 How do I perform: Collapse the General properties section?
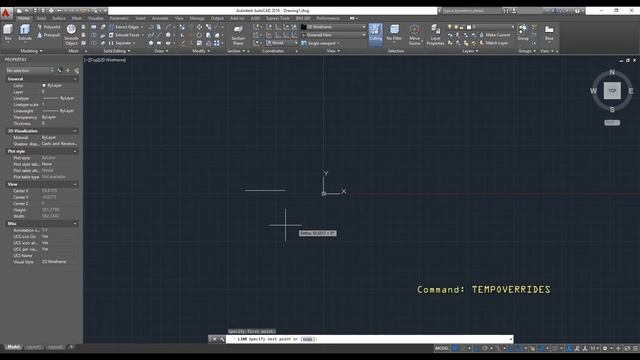(75, 79)
